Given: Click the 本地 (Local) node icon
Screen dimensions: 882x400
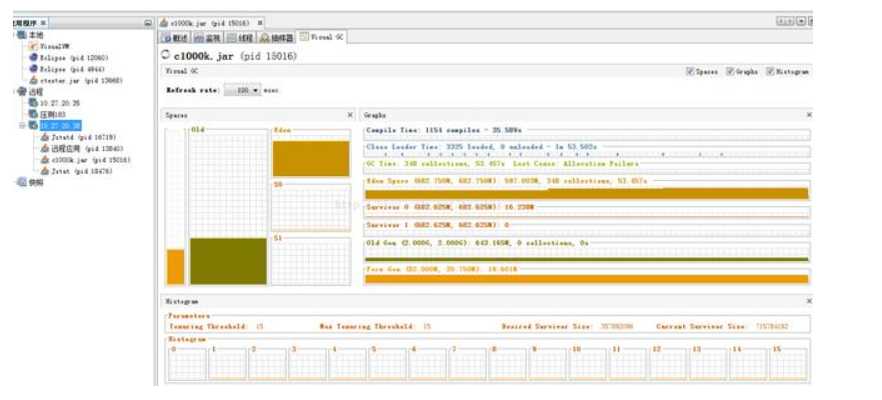Looking at the screenshot, I should [x=21, y=35].
